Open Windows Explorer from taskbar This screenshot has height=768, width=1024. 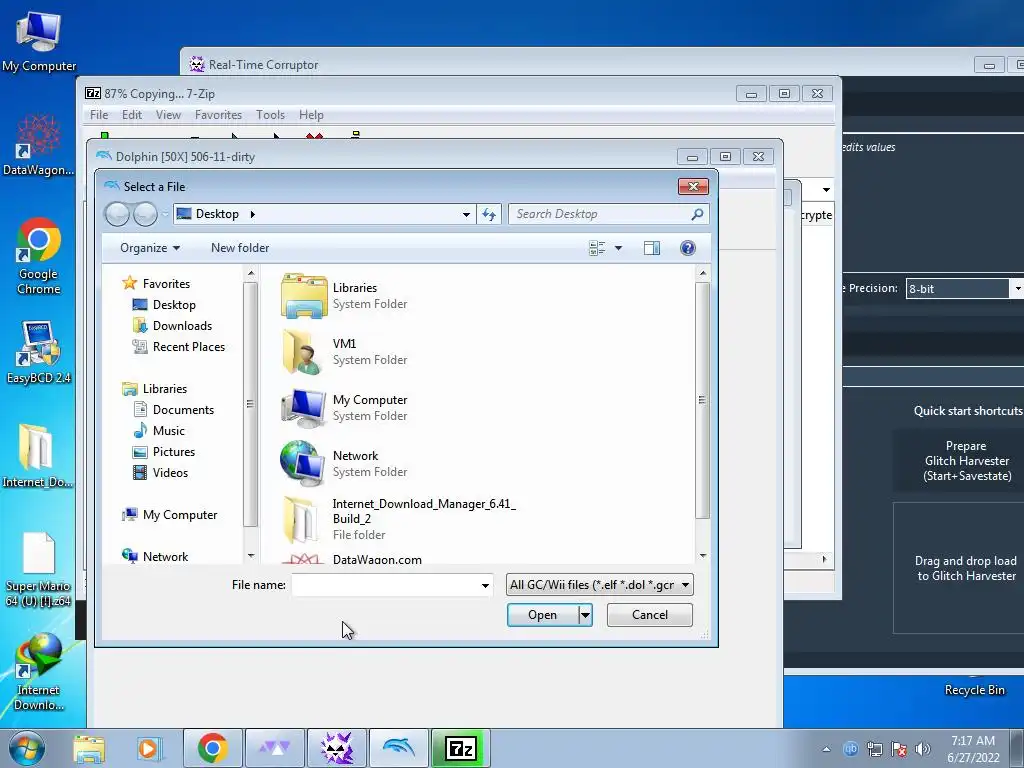pyautogui.click(x=89, y=748)
